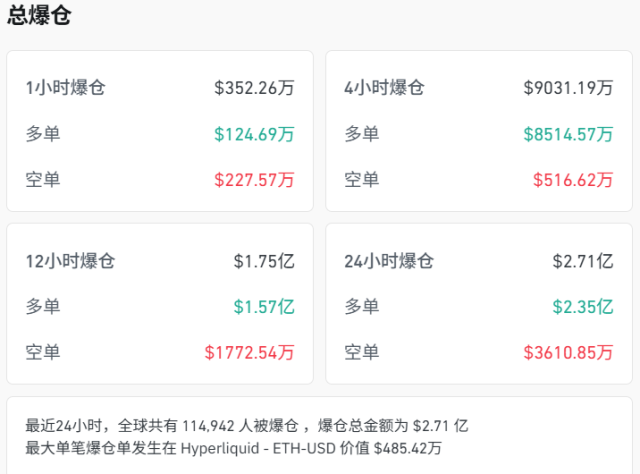Click the 24-hour card total $2.71亿
Viewport: 640px width, 474px height.
point(583,262)
